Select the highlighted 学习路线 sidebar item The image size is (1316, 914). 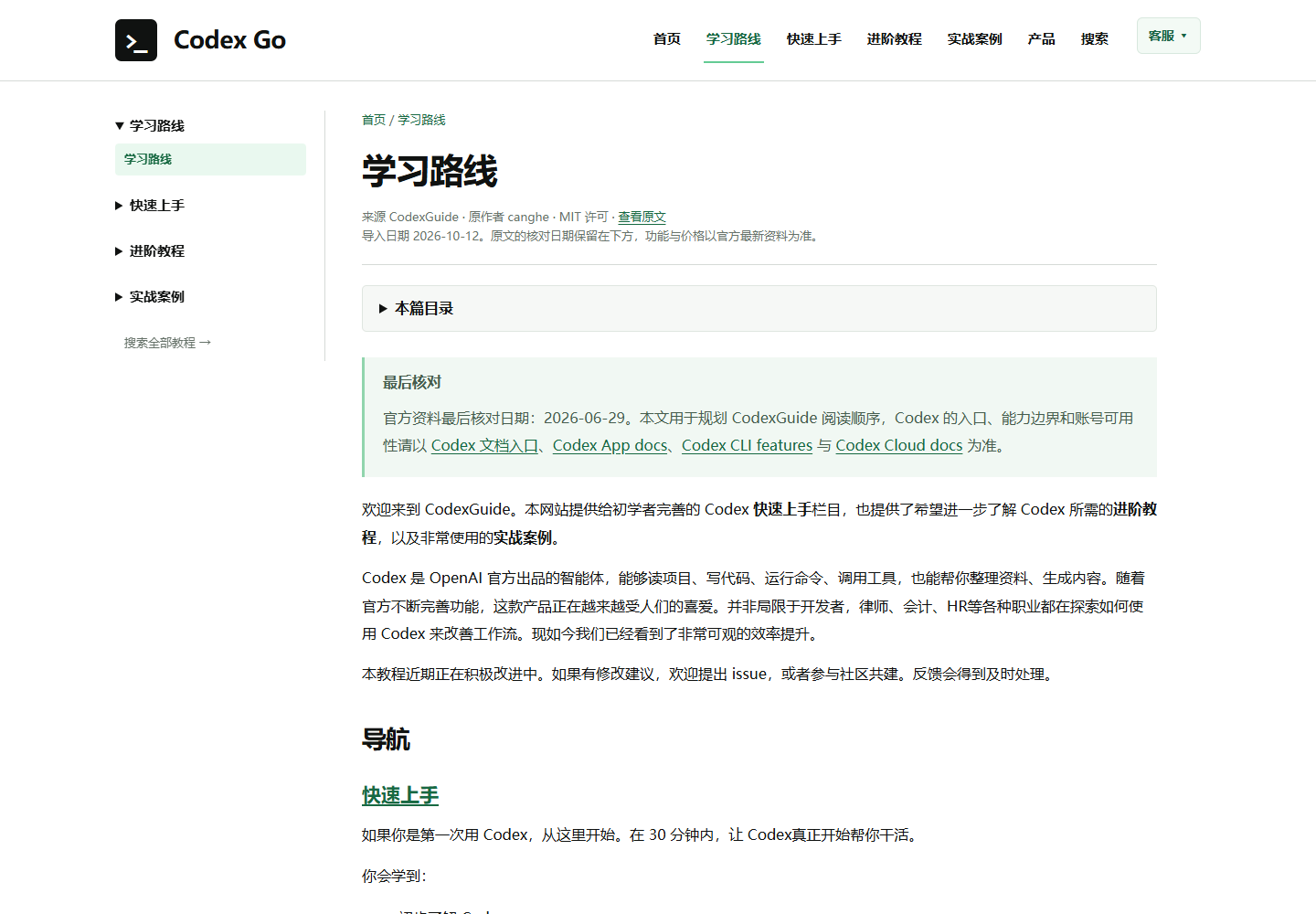click(210, 159)
